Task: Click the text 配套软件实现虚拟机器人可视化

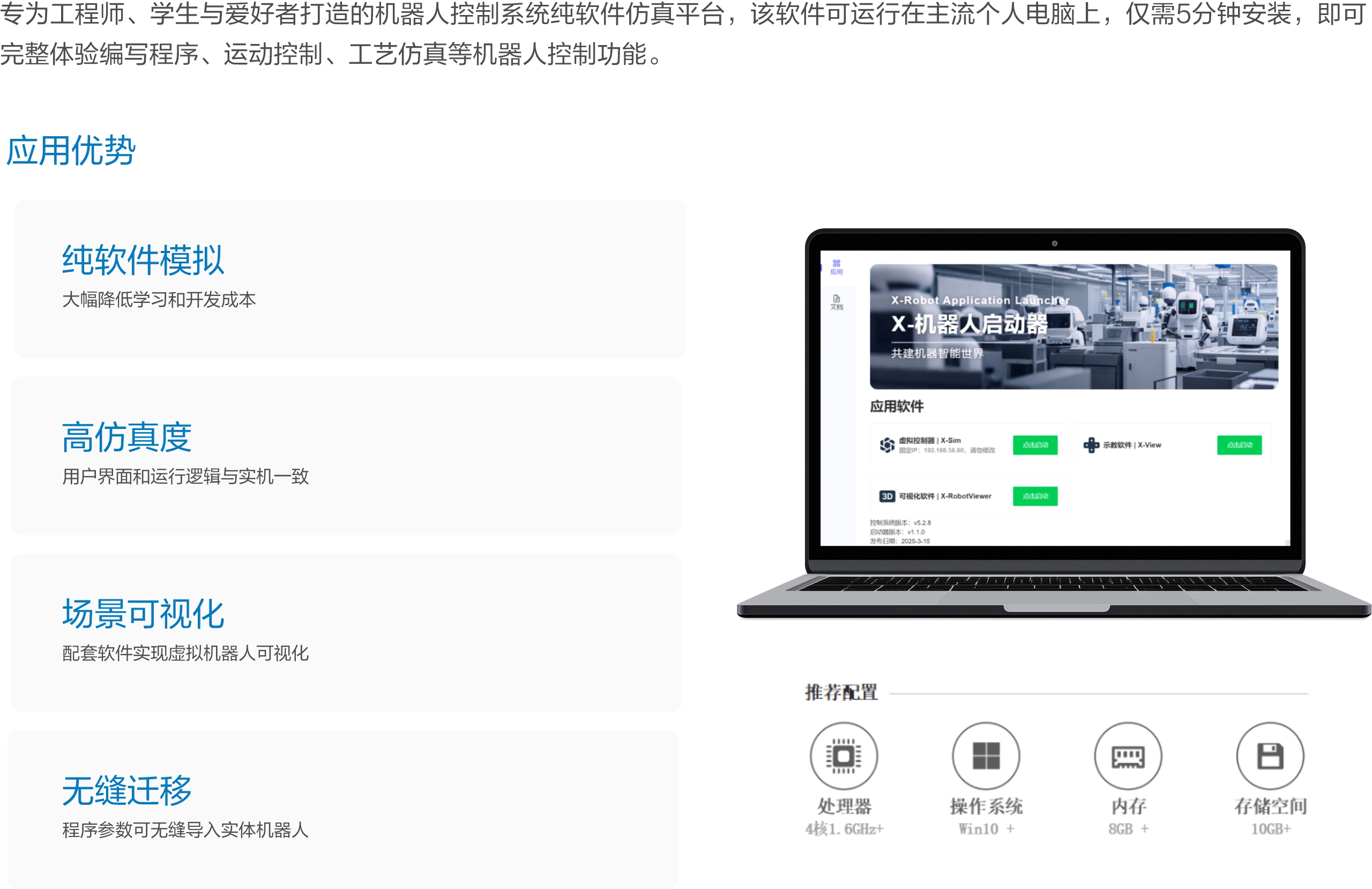Action: pyautogui.click(x=185, y=653)
